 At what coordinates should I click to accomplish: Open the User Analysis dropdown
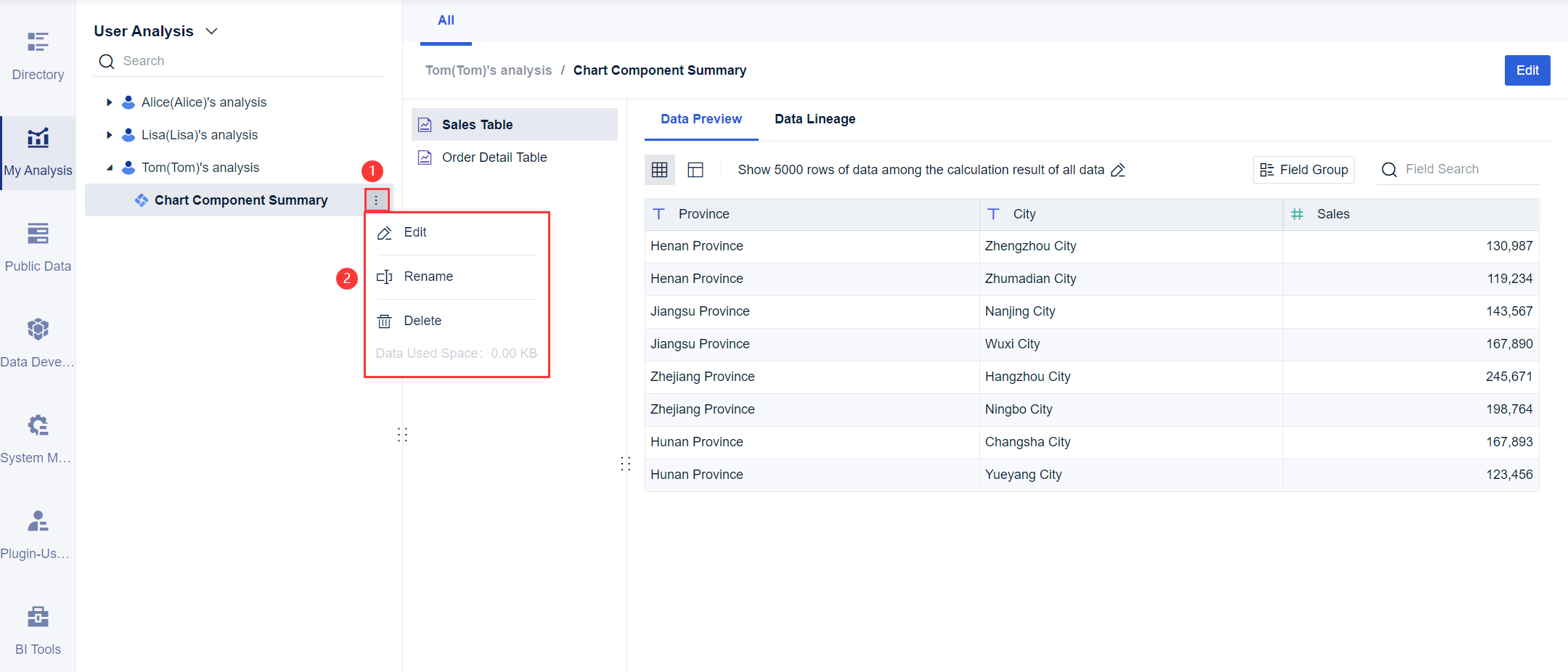(x=211, y=30)
